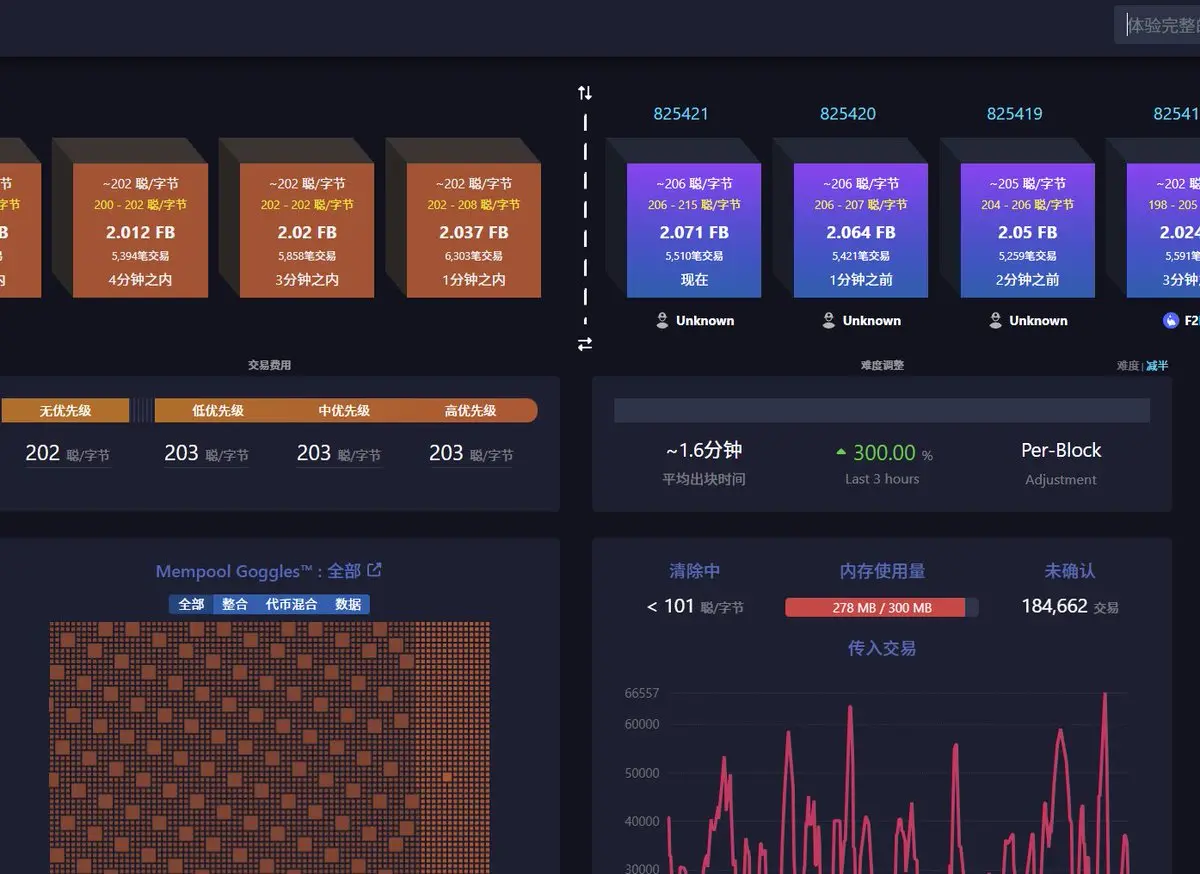1200x874 pixels.
Task: Open mined block 2.064 FB
Action: pos(861,231)
